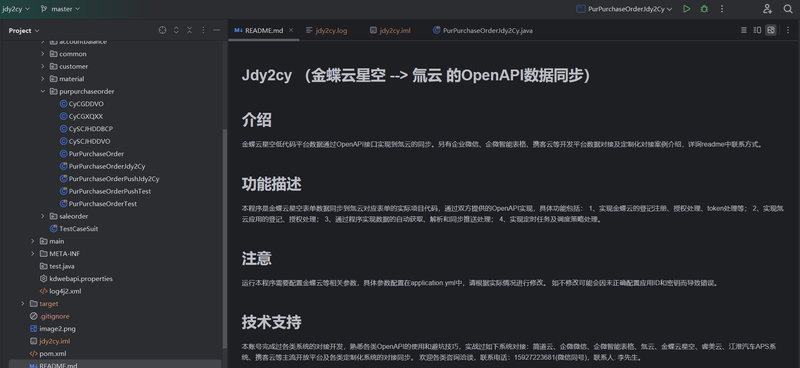Switch to the jdy2cy.iml tab
The image size is (800, 368).
tap(390, 30)
